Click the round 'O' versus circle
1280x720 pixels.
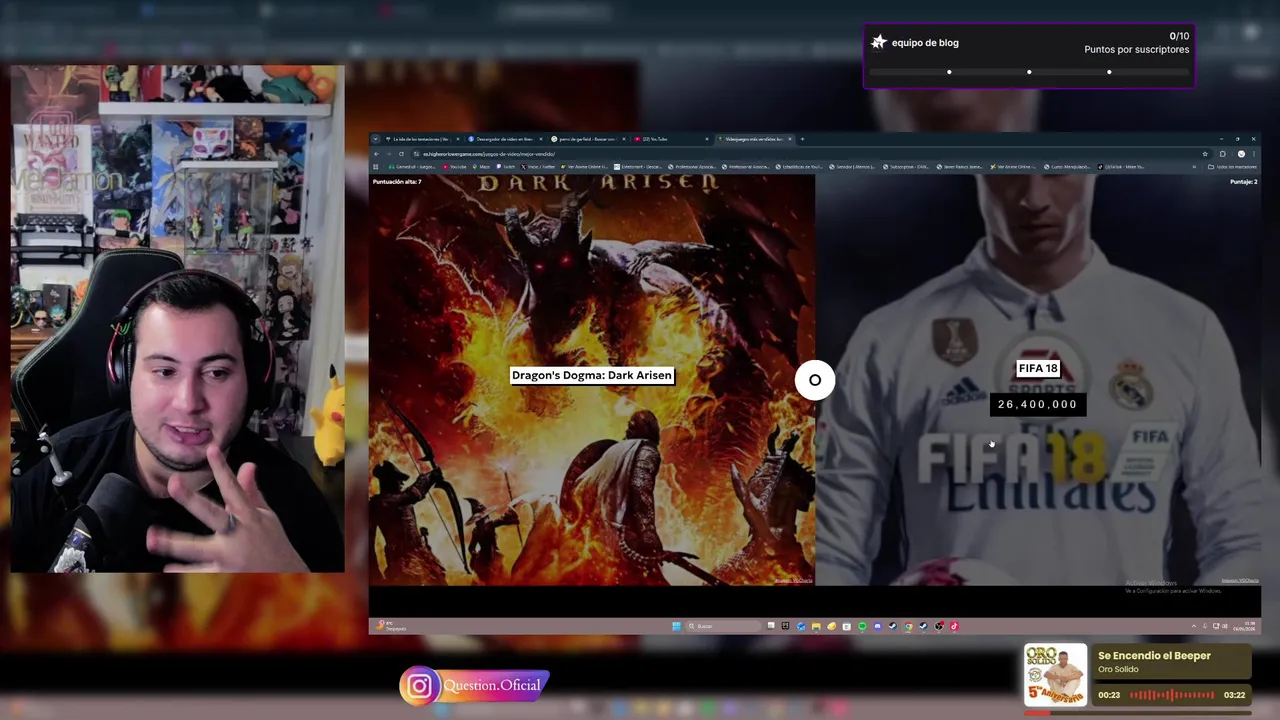pyautogui.click(x=815, y=380)
